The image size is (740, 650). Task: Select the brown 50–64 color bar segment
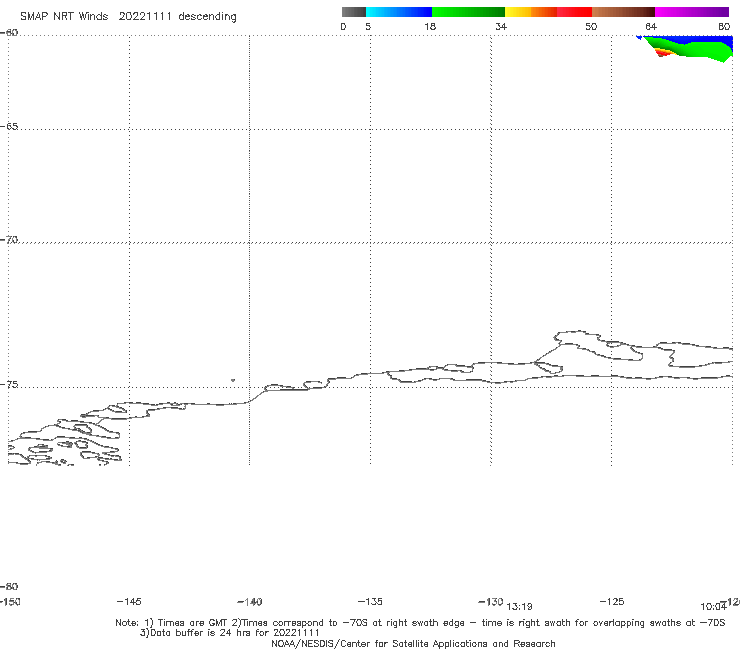coord(623,12)
